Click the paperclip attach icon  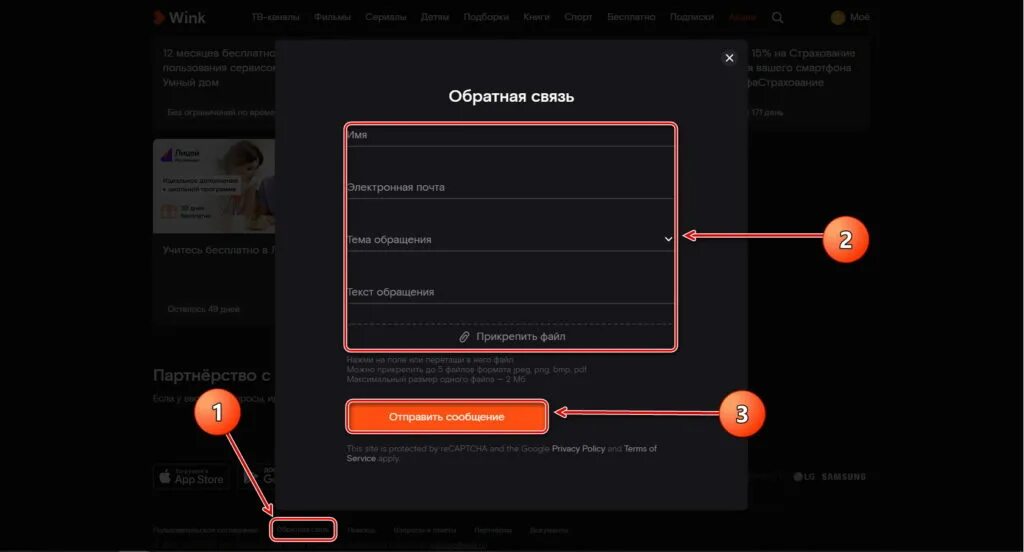coord(464,337)
